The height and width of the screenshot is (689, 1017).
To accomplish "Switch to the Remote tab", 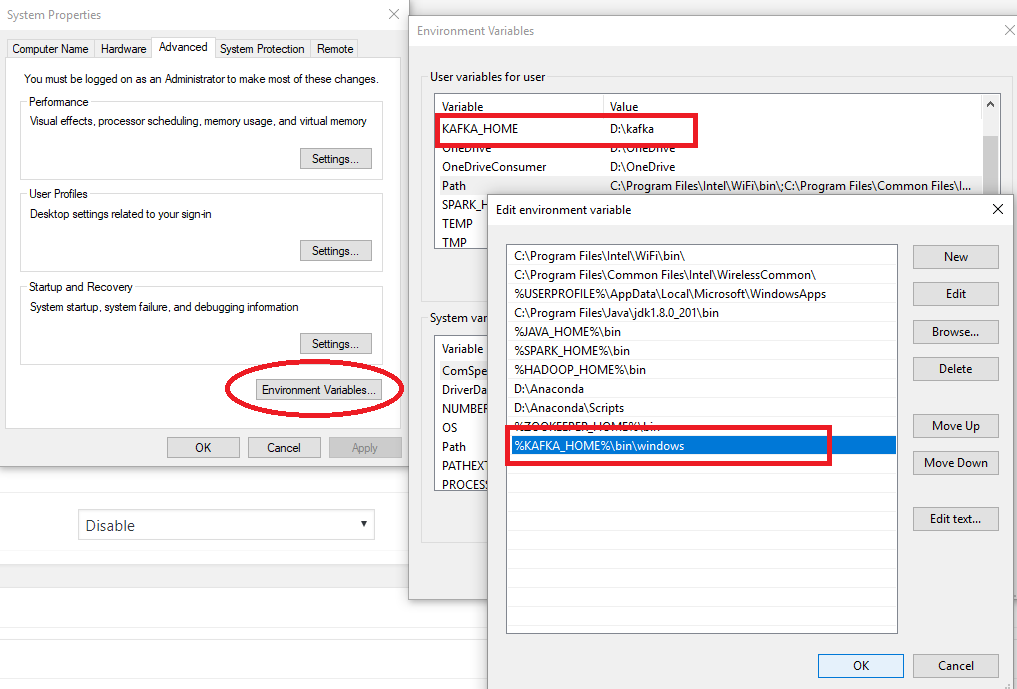I will pos(334,48).
